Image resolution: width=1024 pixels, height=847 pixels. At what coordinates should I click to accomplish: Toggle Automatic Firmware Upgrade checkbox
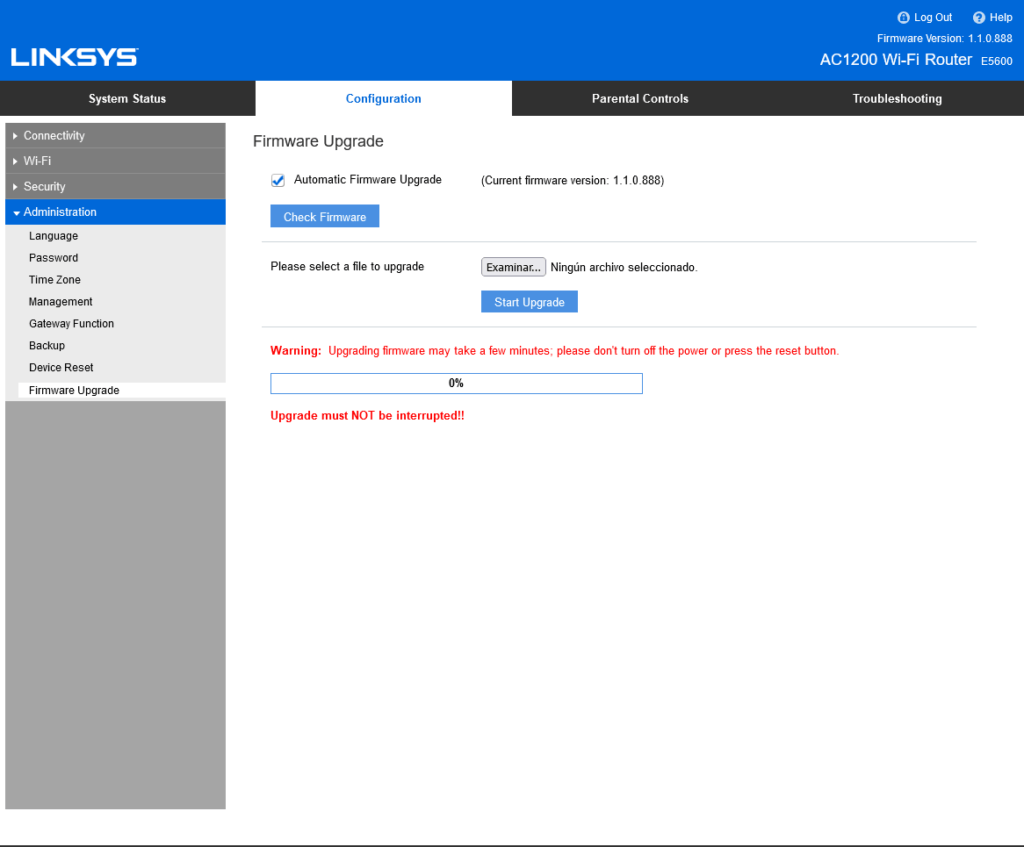coord(278,180)
